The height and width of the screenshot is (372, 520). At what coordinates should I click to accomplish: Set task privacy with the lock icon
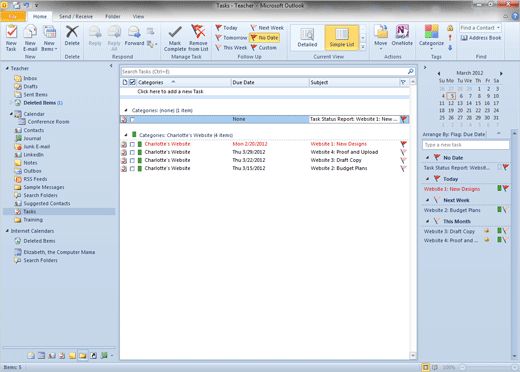pyautogui.click(x=450, y=28)
